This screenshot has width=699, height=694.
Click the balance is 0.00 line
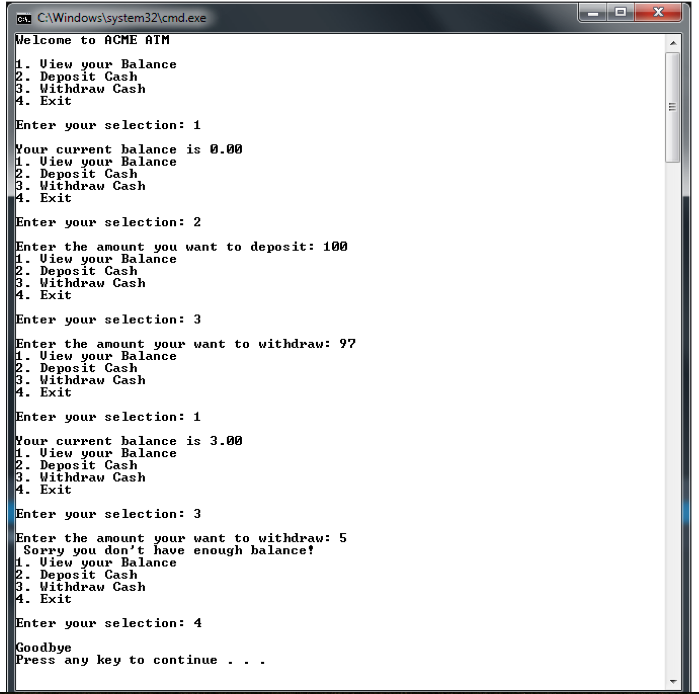pos(129,149)
